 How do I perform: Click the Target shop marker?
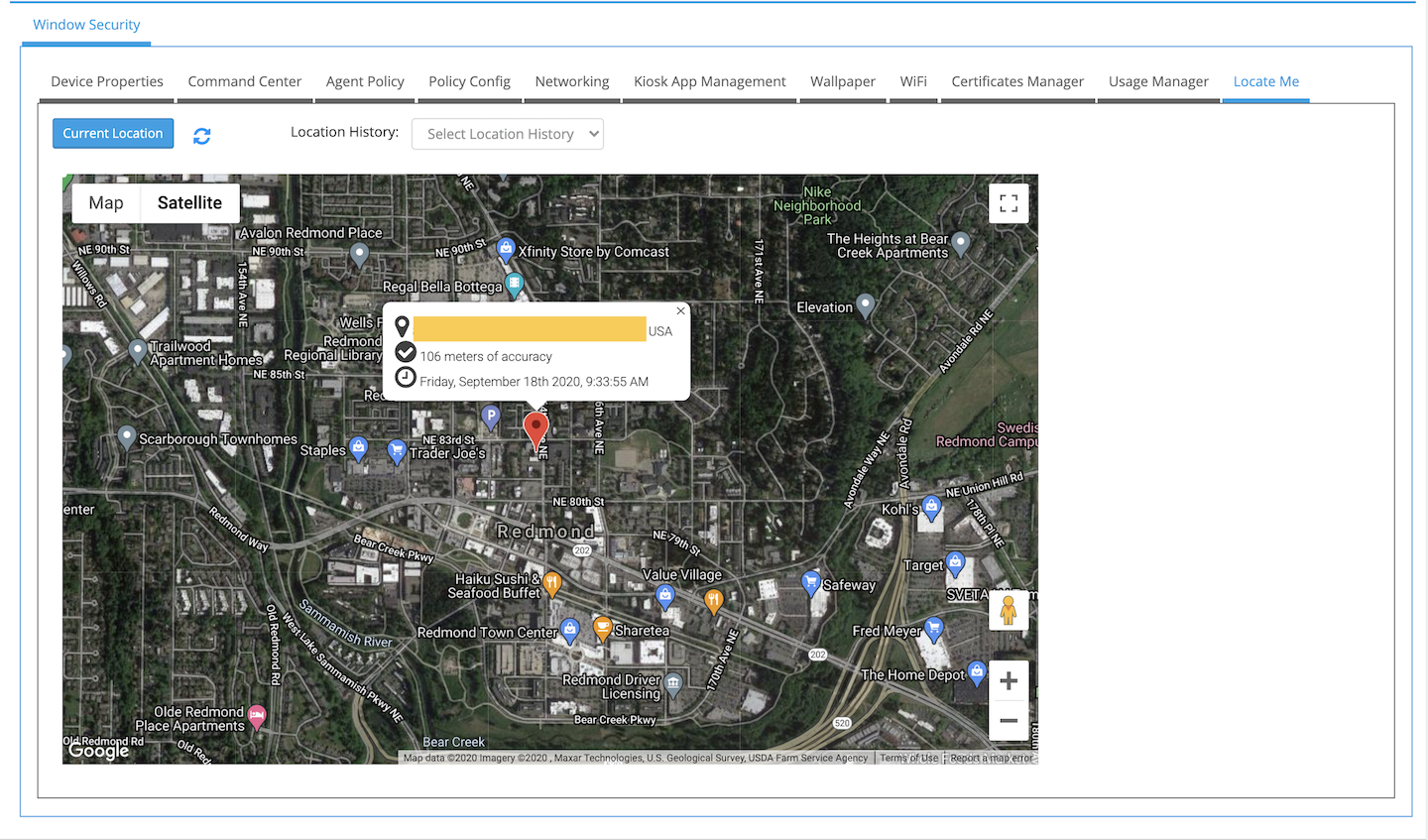tap(955, 564)
